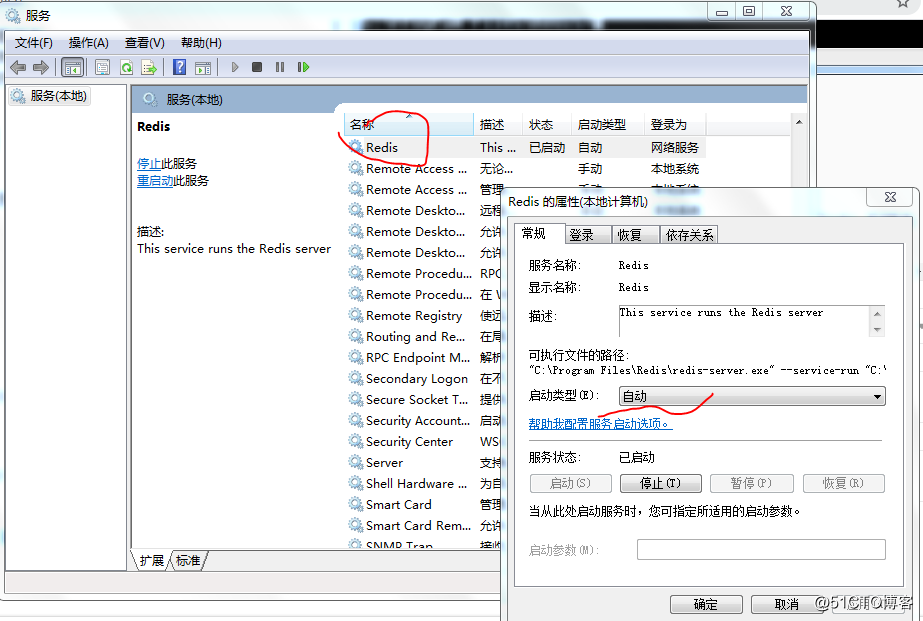Click the 停止(T) button
Image resolution: width=923 pixels, height=621 pixels.
point(660,483)
